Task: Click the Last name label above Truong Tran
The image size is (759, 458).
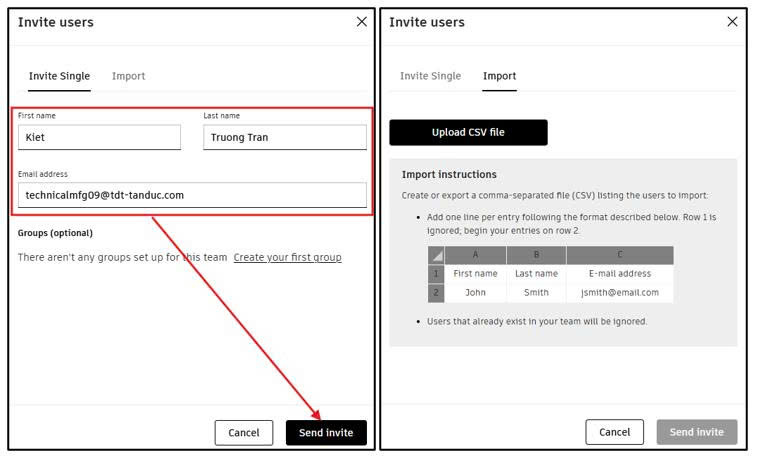Action: [x=221, y=116]
